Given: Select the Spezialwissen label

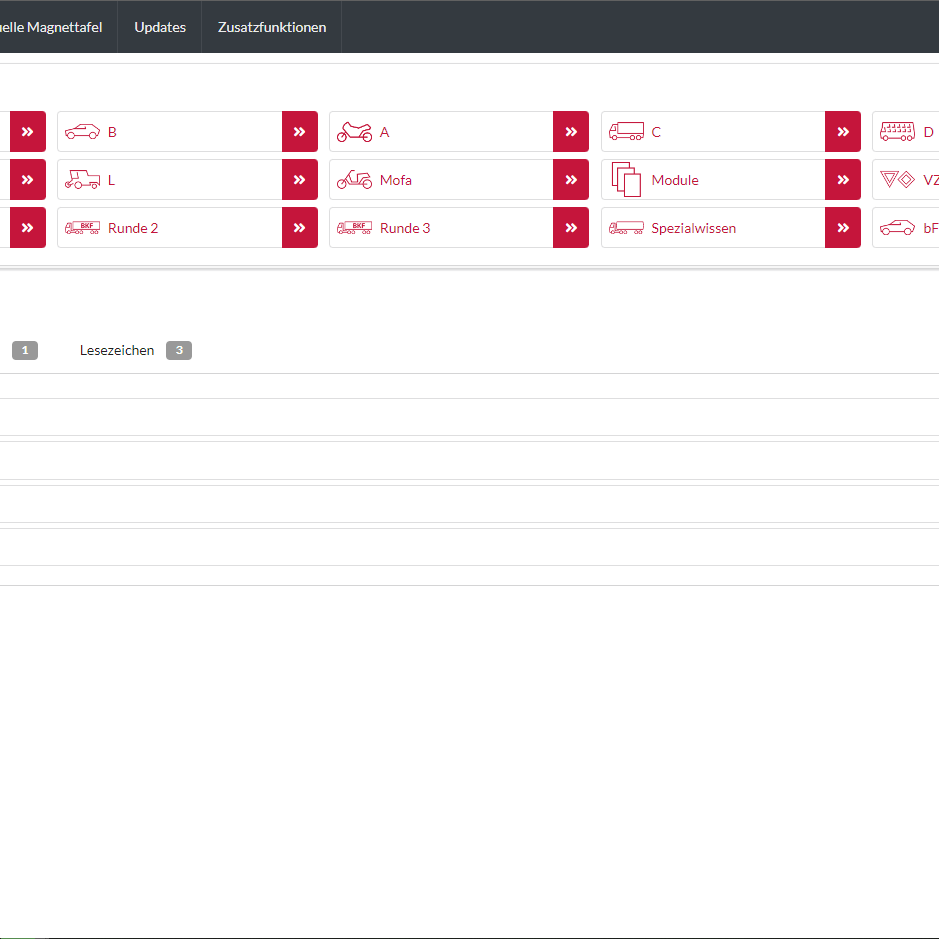Looking at the screenshot, I should pyautogui.click(x=693, y=228).
